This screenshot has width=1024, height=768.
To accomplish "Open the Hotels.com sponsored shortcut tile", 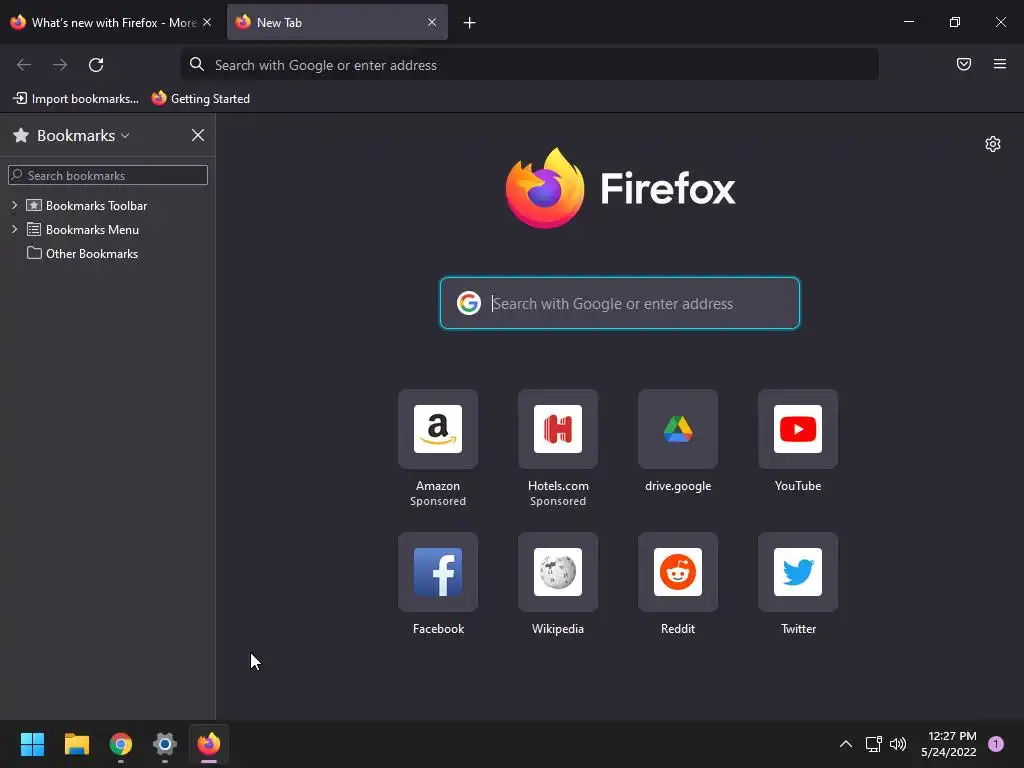I will (x=558, y=429).
